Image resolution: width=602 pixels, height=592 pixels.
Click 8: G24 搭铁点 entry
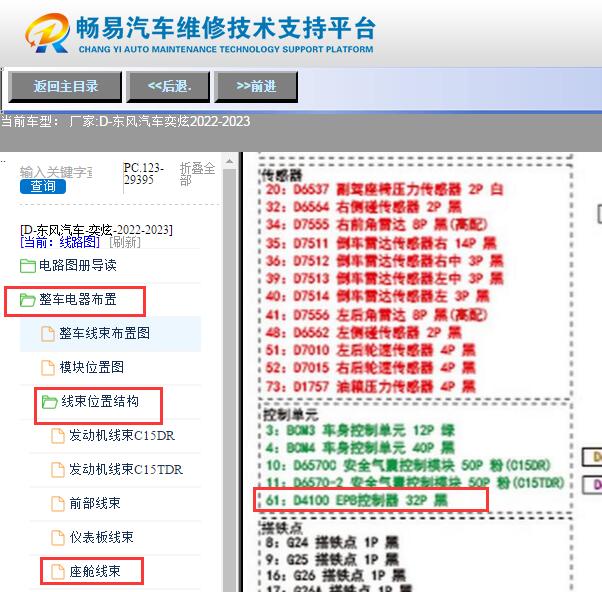(x=332, y=542)
